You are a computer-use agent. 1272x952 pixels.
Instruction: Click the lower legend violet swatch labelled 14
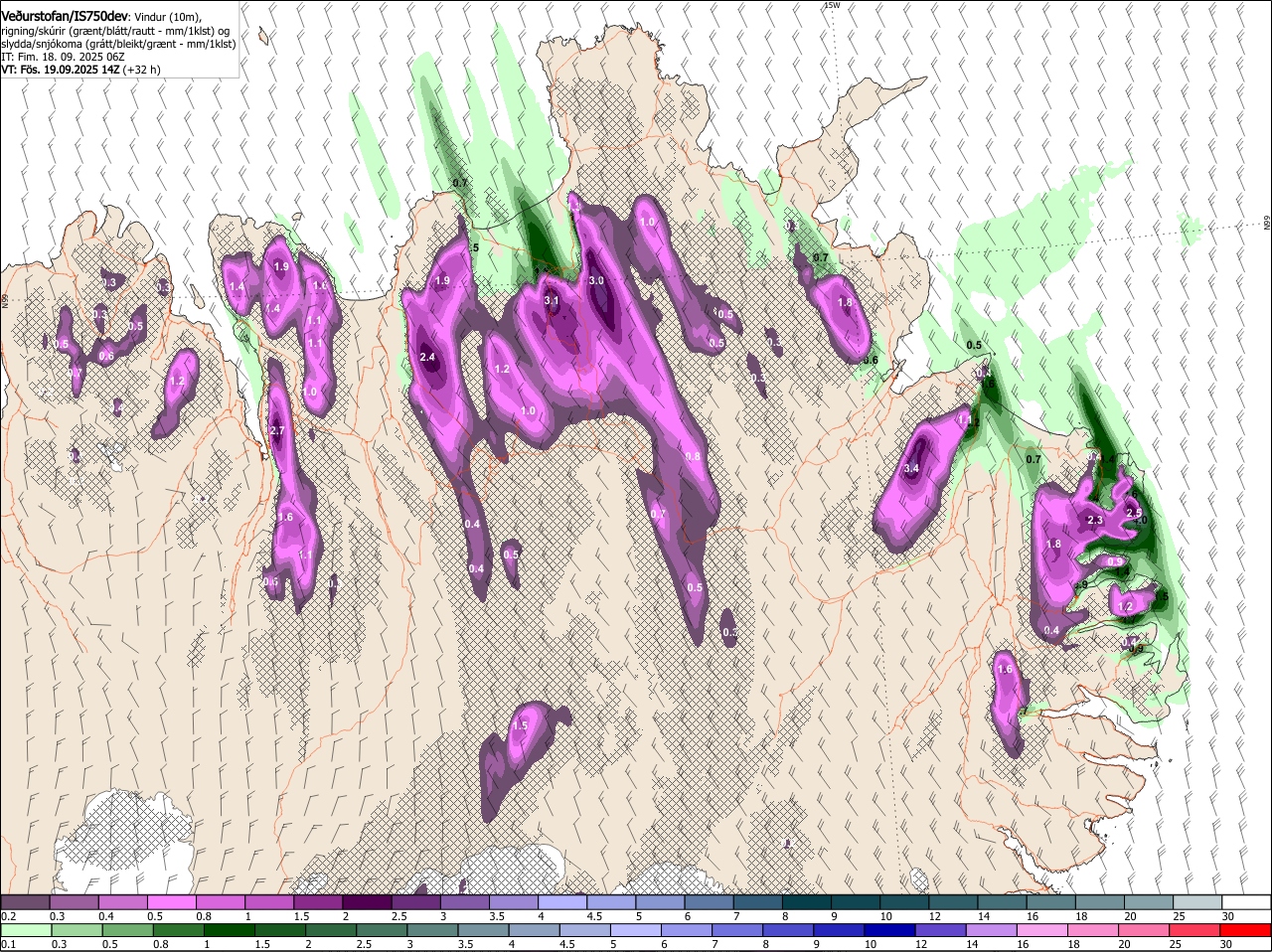point(992,931)
